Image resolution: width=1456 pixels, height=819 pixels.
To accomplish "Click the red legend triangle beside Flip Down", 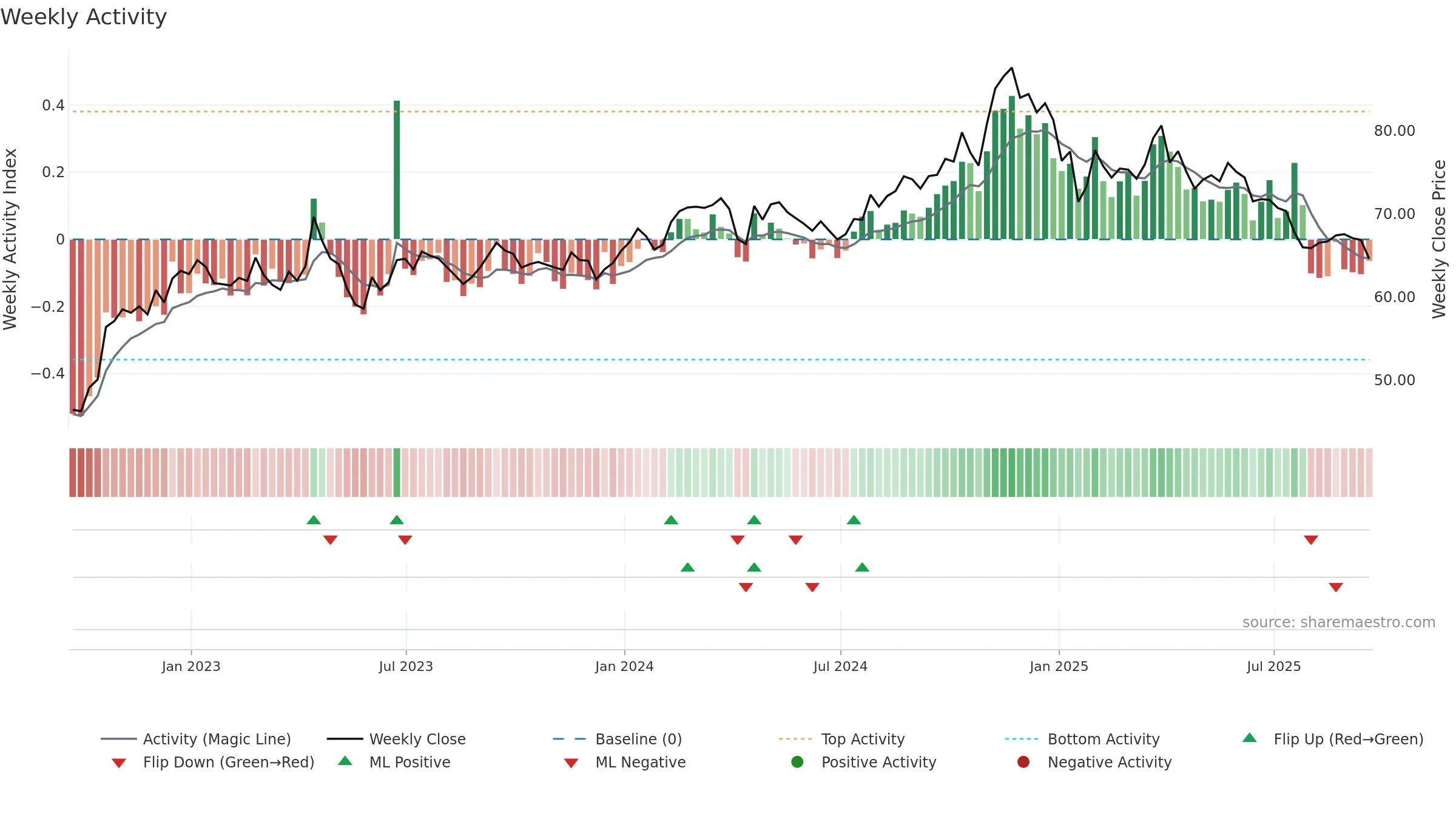I will tap(119, 763).
